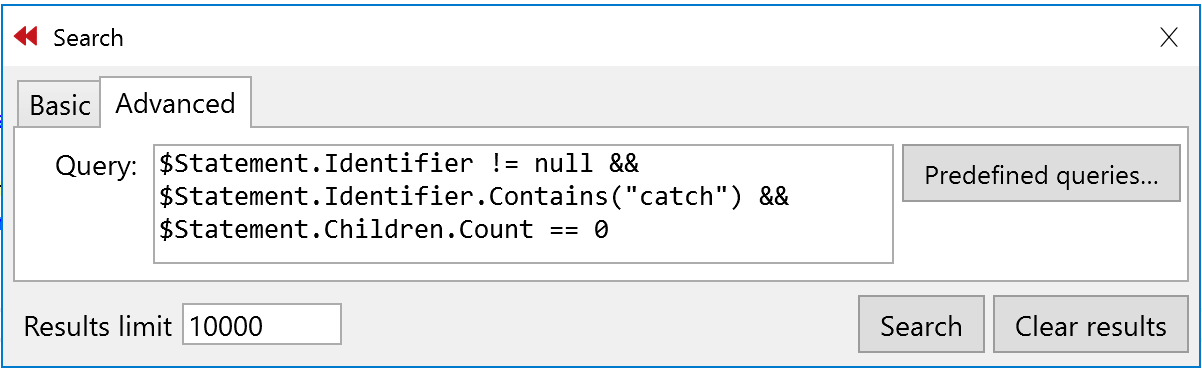Click the red double-arrow app icon
This screenshot has width=1202, height=370.
click(26, 37)
